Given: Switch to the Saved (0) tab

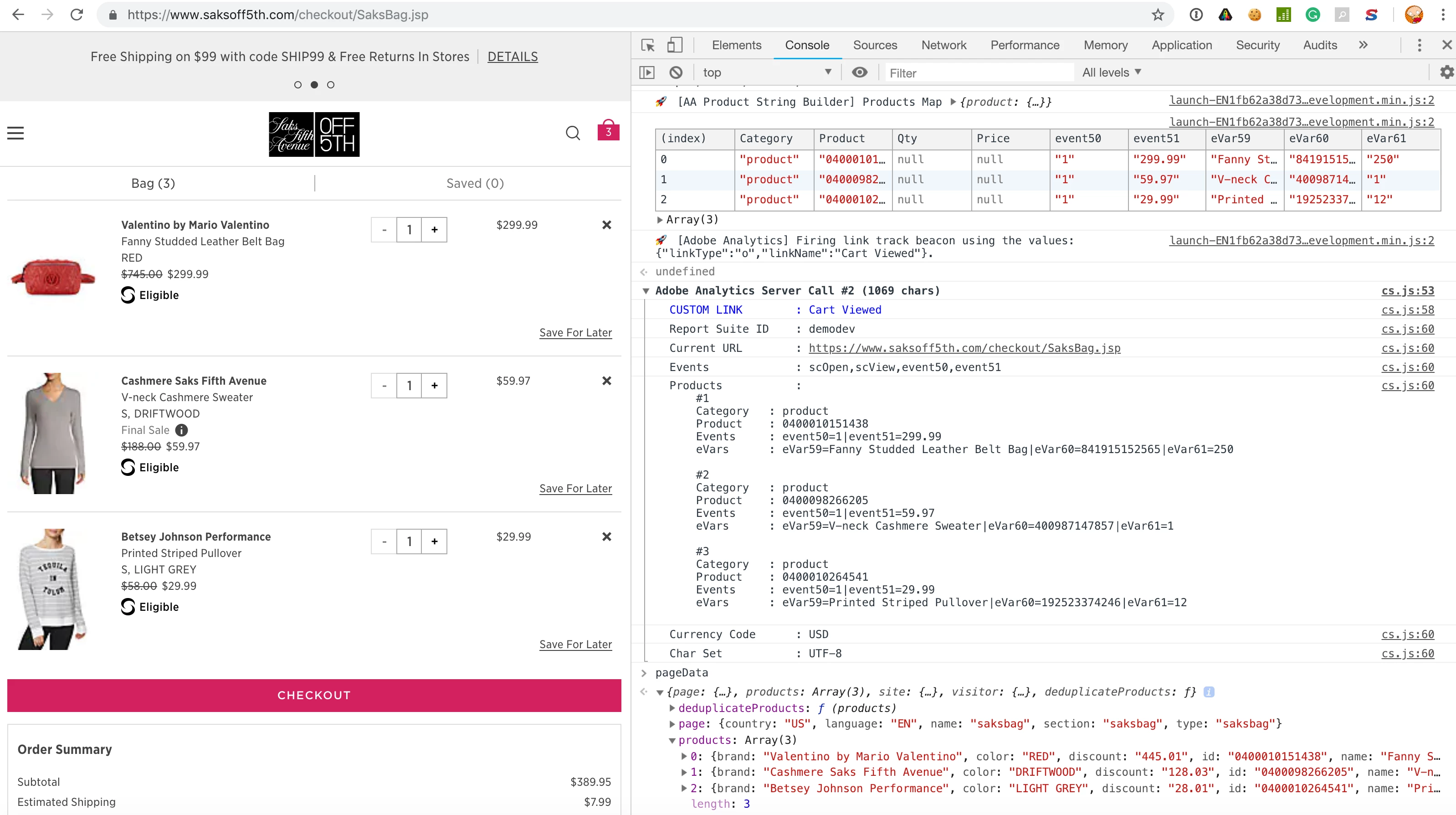Looking at the screenshot, I should [x=475, y=183].
